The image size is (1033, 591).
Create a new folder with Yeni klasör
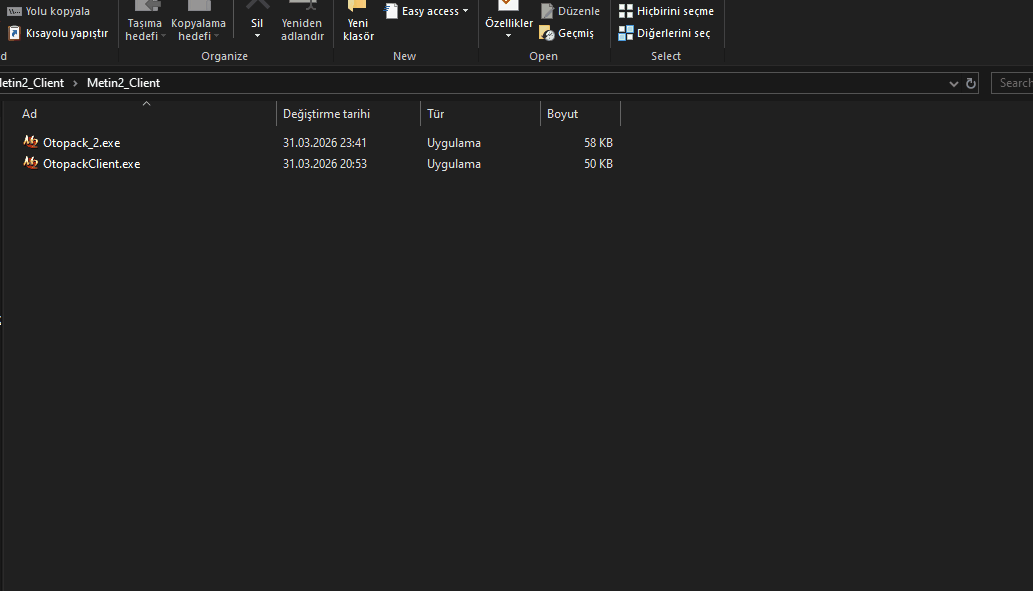point(358,23)
